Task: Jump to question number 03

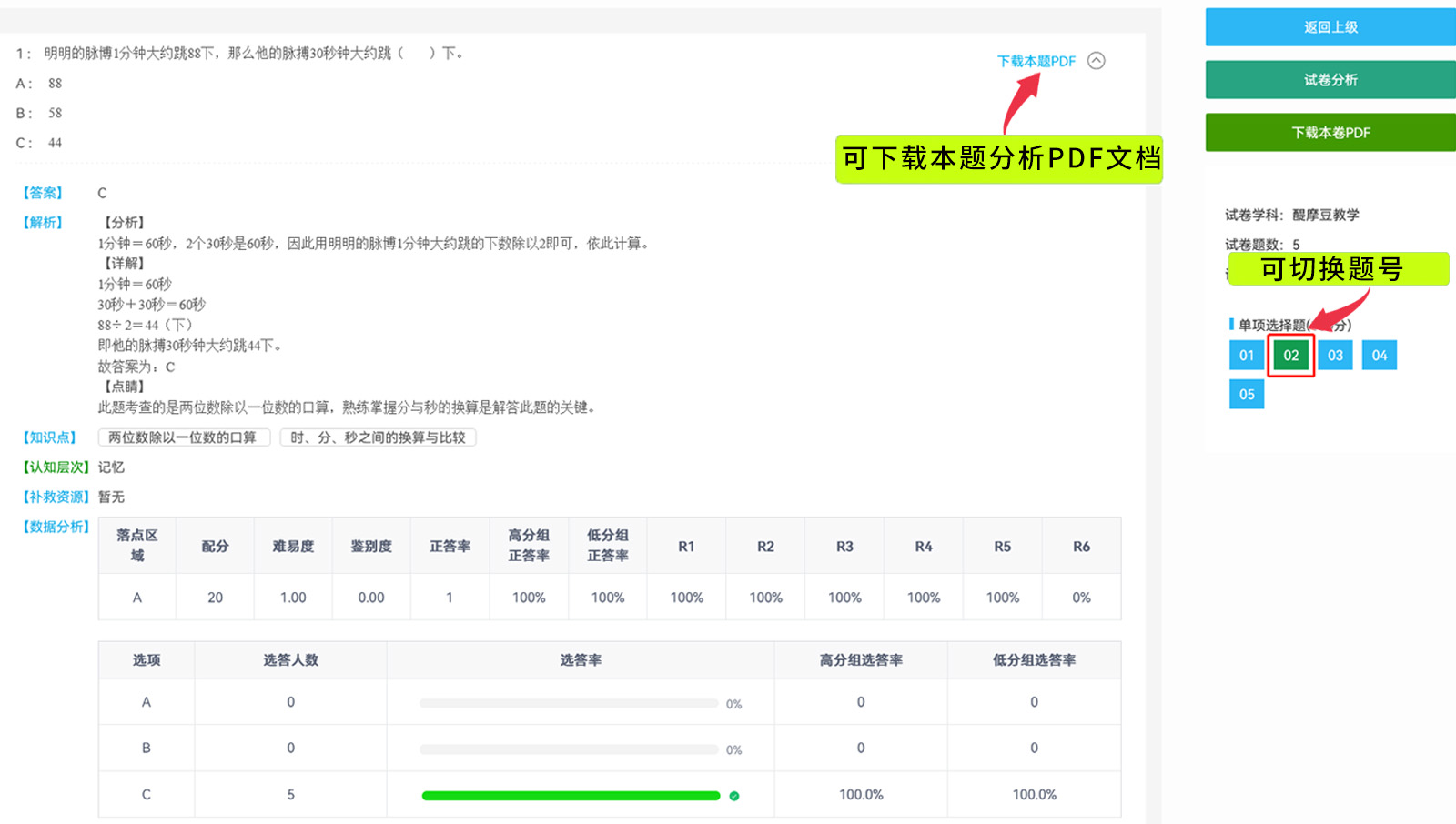Action: [x=1335, y=356]
